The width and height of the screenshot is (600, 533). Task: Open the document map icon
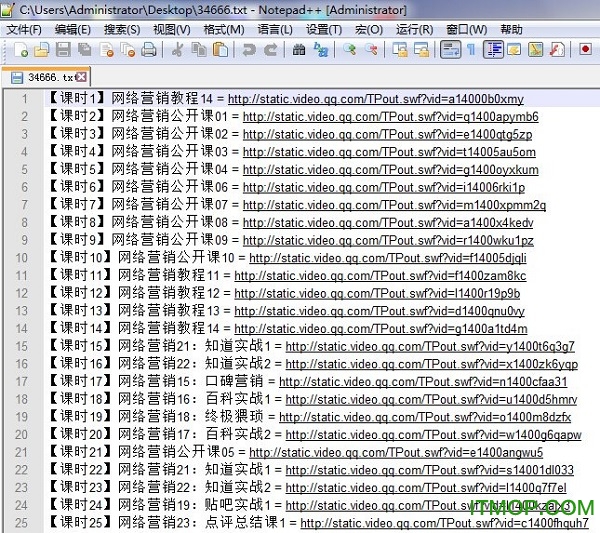pos(535,50)
